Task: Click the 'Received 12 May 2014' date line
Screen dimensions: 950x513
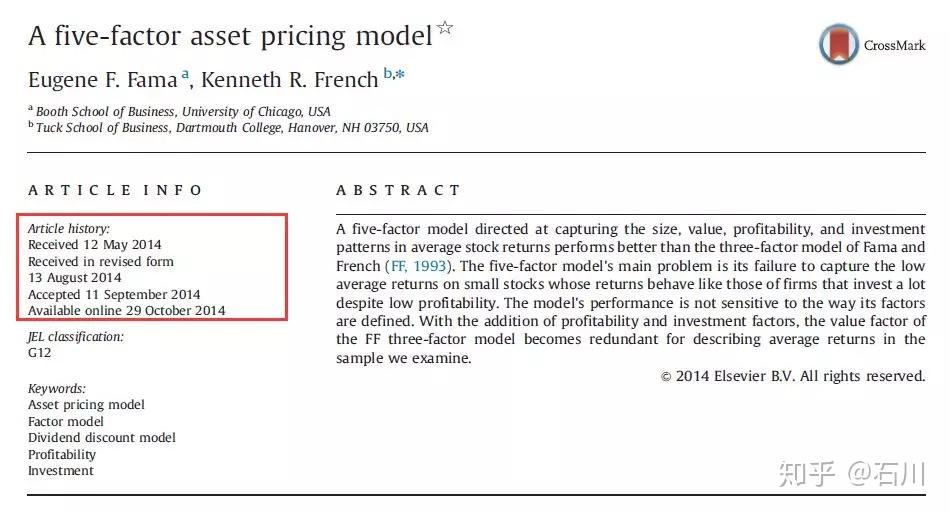Action: 94,245
